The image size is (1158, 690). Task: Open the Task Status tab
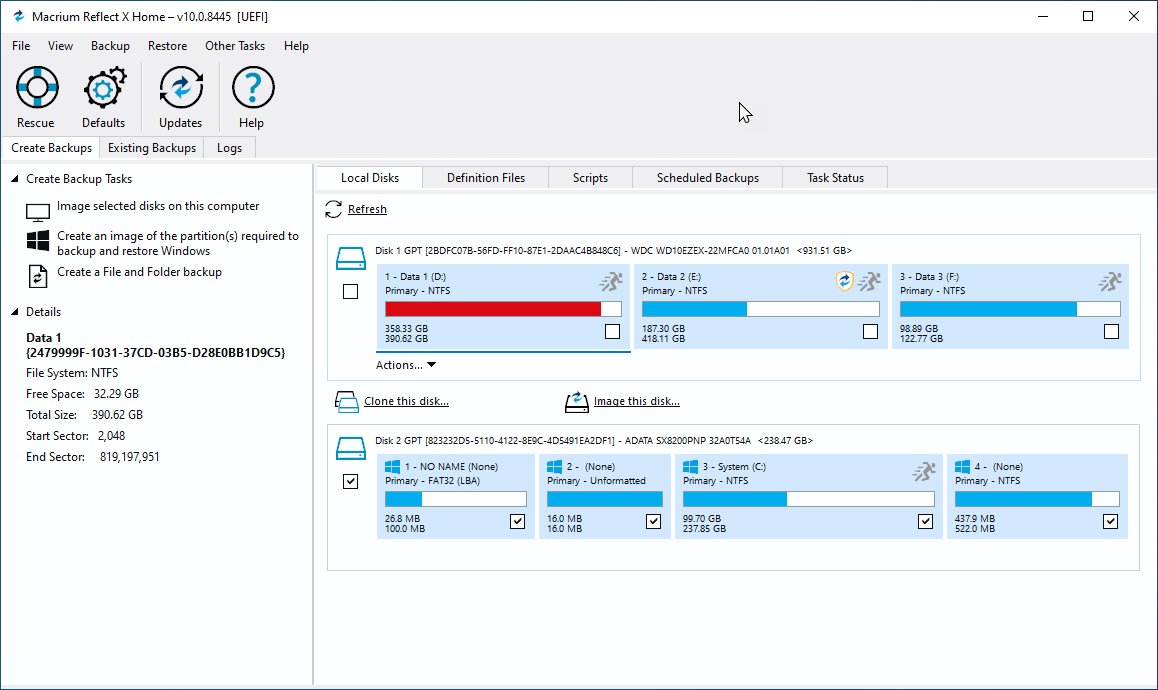point(835,178)
